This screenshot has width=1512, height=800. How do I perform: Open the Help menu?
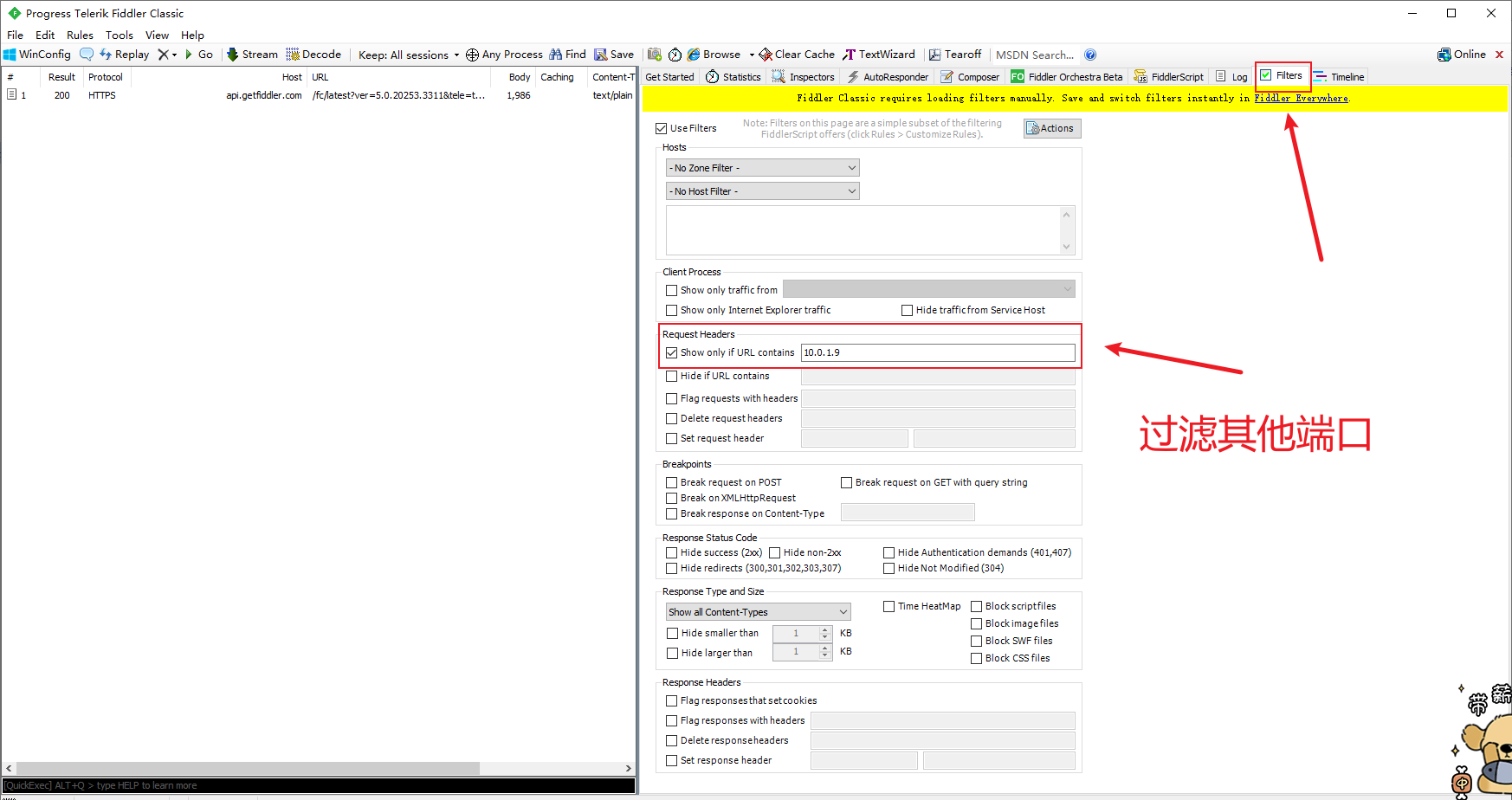click(192, 35)
